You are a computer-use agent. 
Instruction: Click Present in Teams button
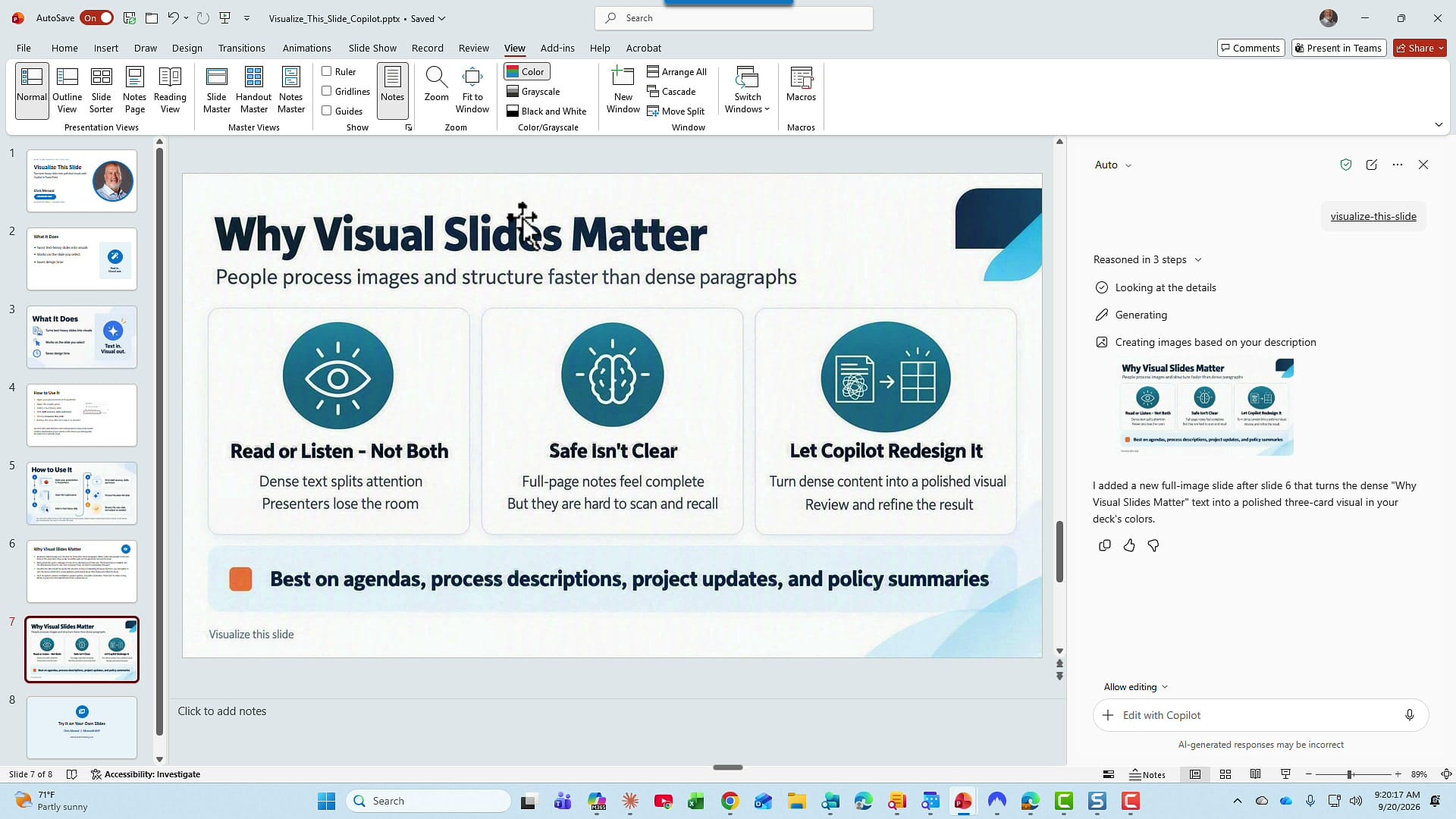(1338, 48)
